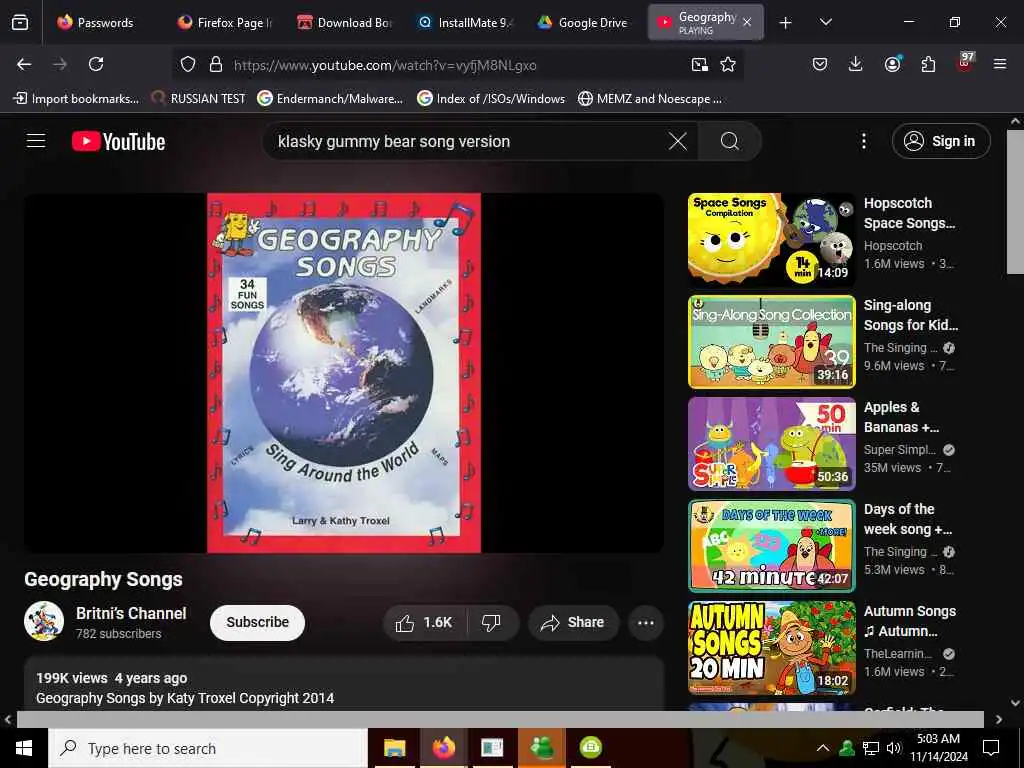The image size is (1024, 768).
Task: Sign in to YouTube
Action: pyautogui.click(x=941, y=141)
